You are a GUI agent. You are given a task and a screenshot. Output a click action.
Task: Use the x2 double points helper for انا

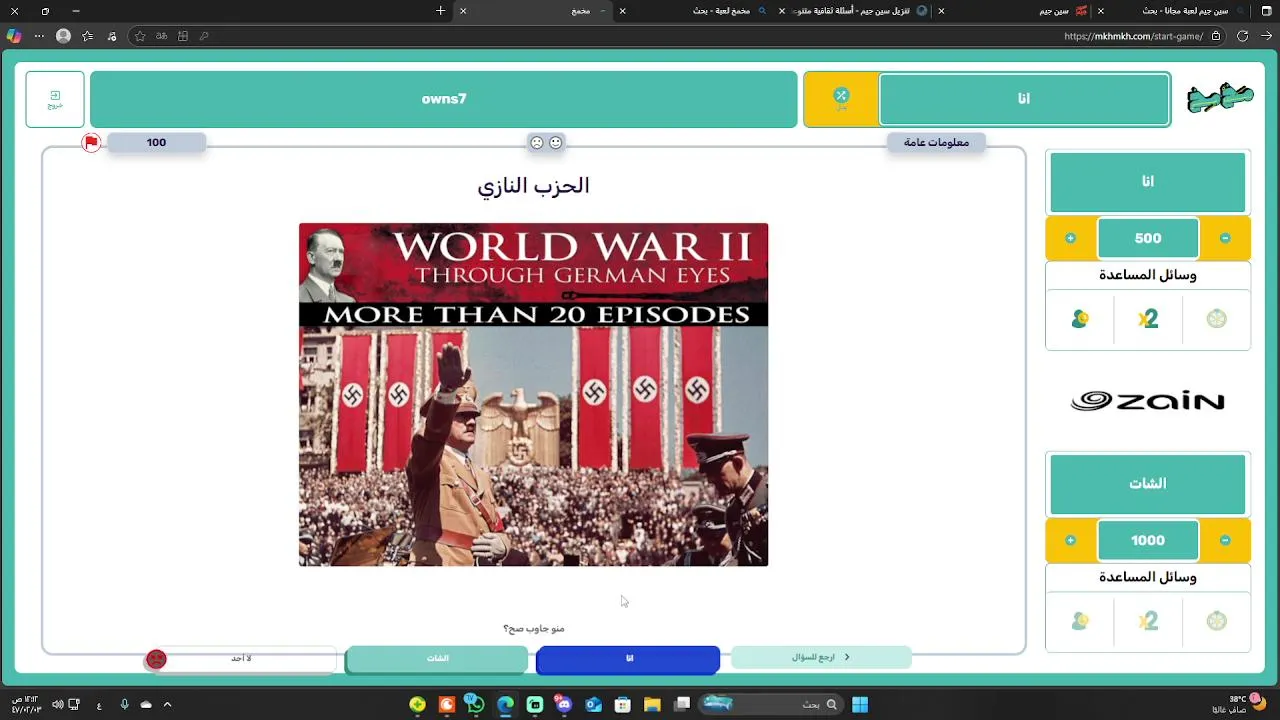[1148, 319]
